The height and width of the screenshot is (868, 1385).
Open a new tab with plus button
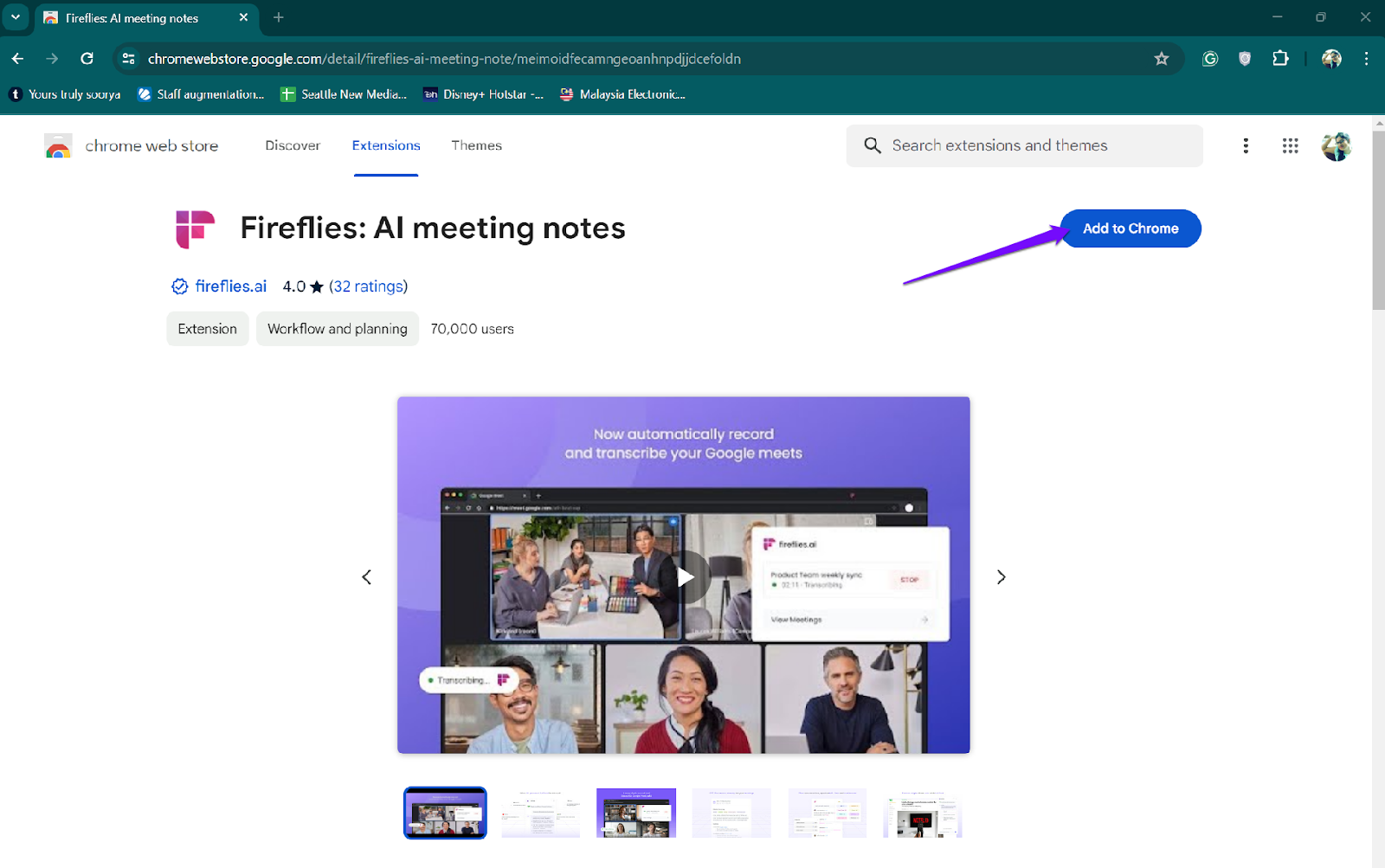(x=279, y=17)
